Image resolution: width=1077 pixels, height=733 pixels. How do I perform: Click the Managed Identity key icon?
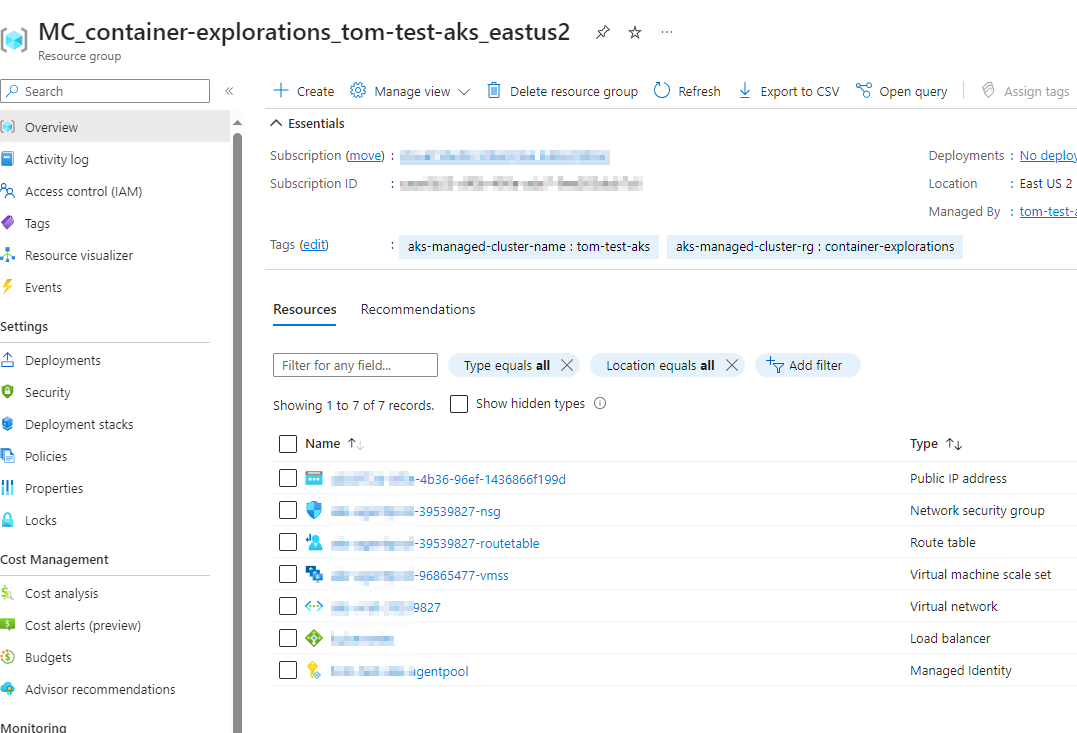(x=313, y=670)
